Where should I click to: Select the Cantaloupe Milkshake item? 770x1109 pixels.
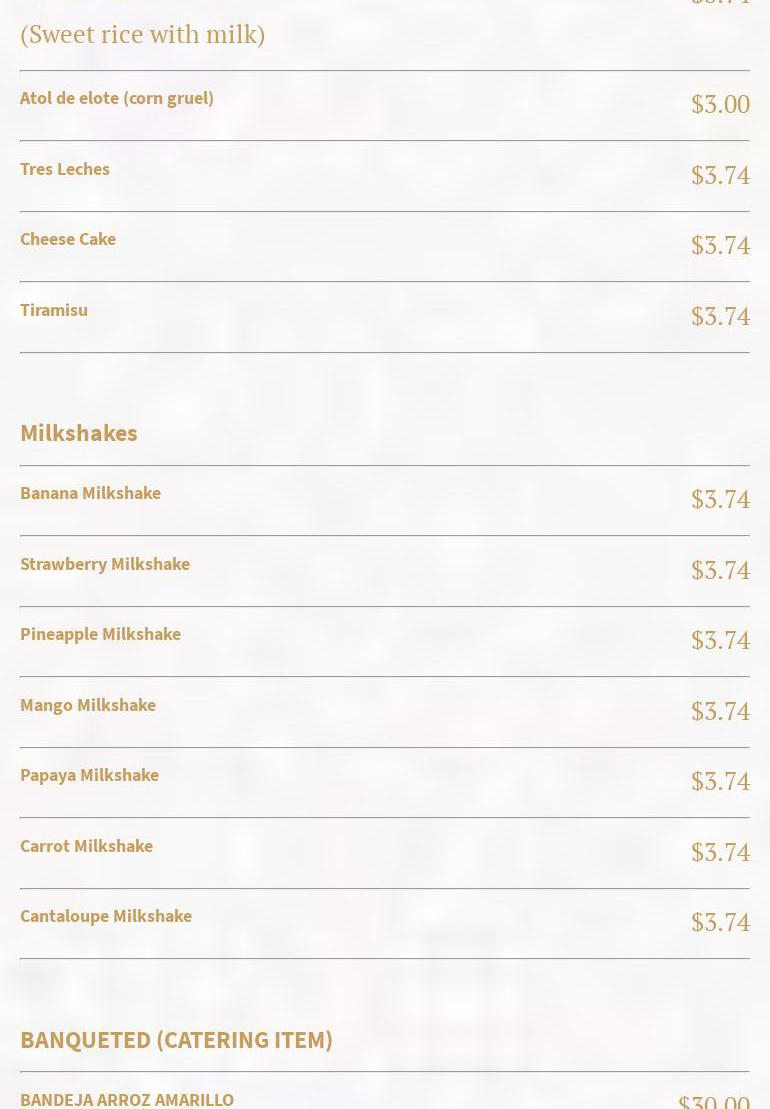[x=106, y=916]
